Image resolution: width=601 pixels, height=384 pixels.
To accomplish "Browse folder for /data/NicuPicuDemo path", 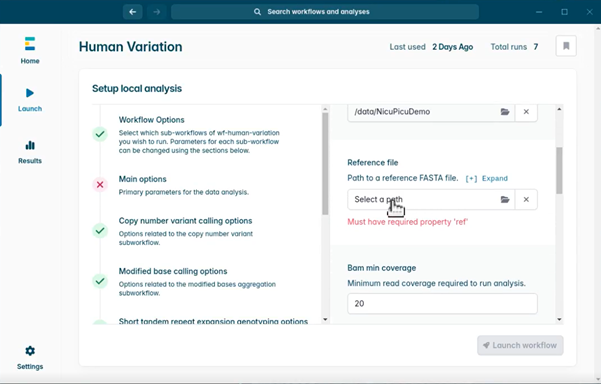I will (505, 112).
